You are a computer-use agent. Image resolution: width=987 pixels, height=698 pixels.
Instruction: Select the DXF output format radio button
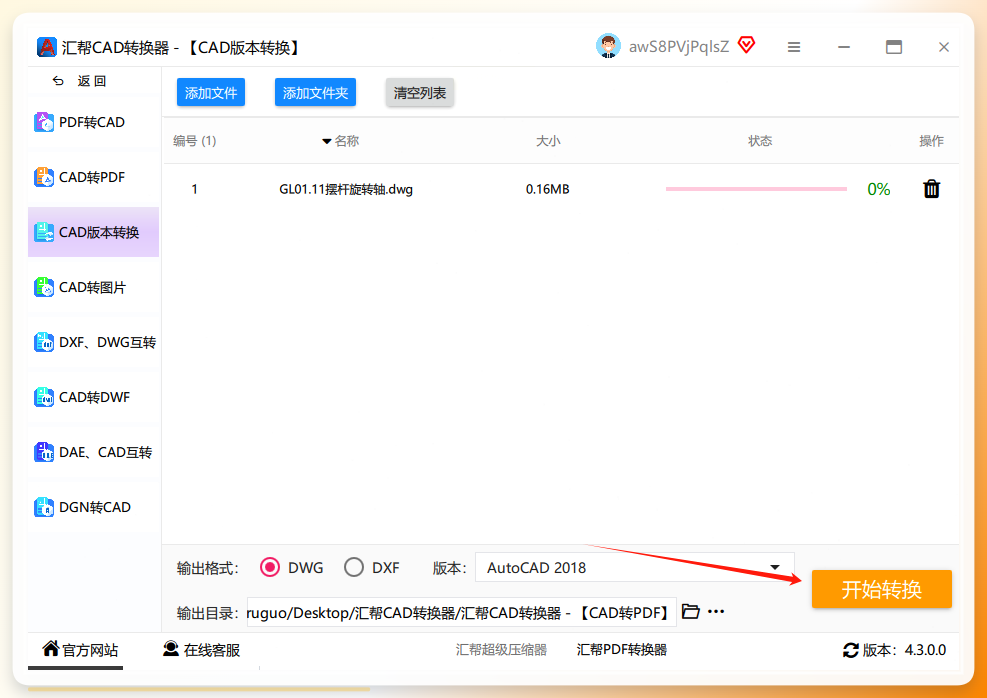click(354, 567)
